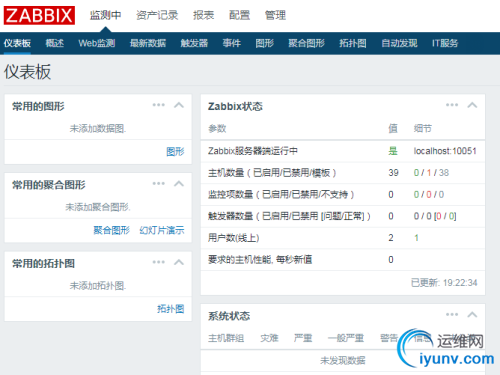Click the 监控项数量 row label

click(x=281, y=195)
